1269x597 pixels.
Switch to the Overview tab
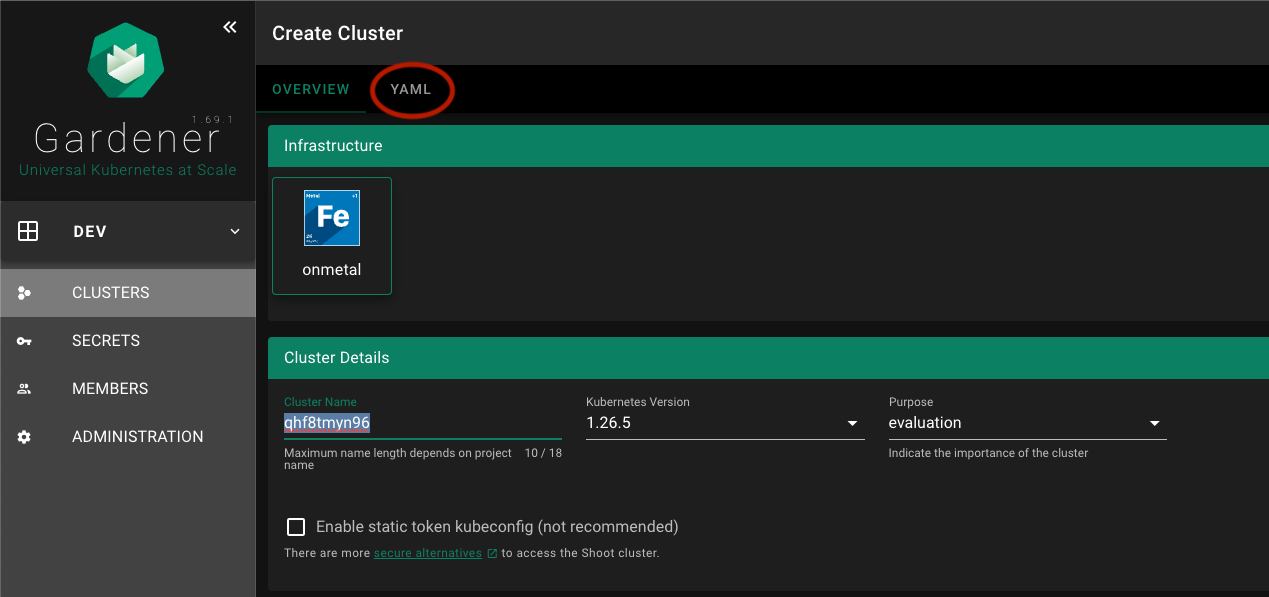pyautogui.click(x=311, y=89)
